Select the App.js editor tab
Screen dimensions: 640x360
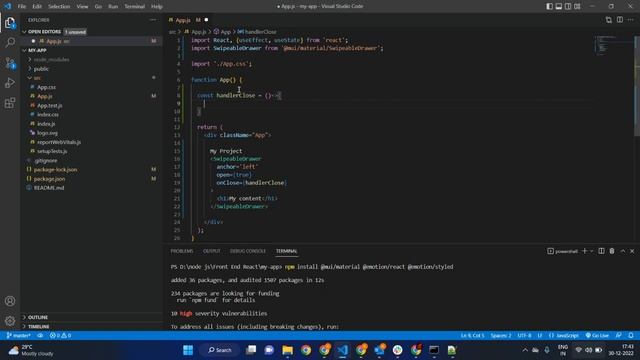click(188, 20)
